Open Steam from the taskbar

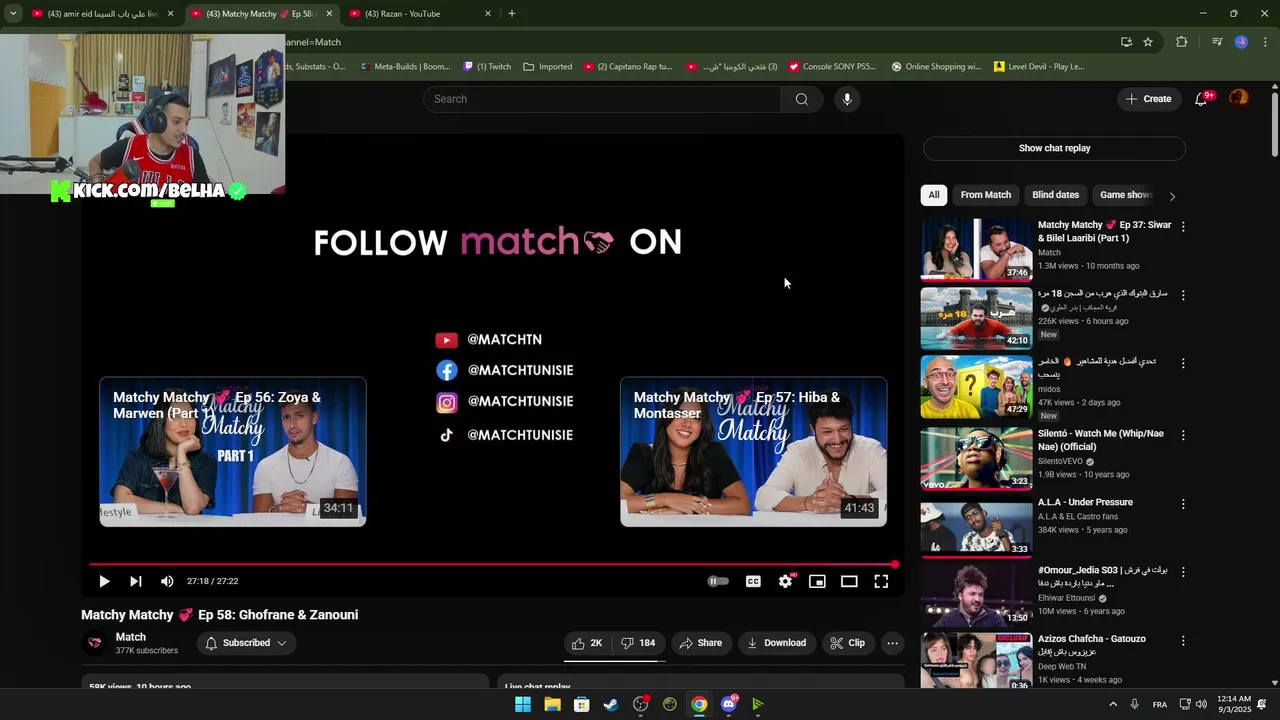[611, 704]
